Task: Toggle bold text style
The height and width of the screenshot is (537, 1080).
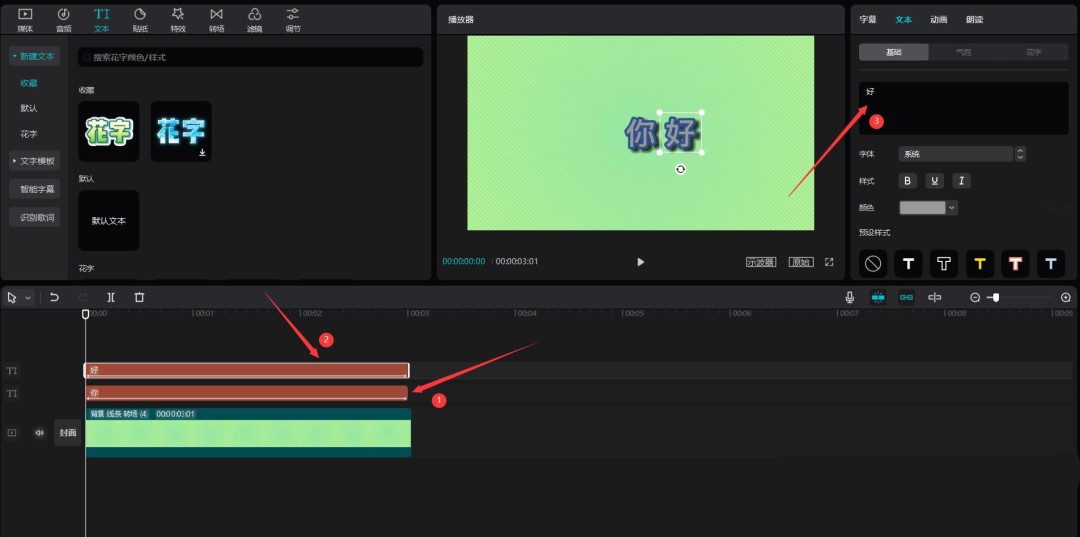Action: 908,181
